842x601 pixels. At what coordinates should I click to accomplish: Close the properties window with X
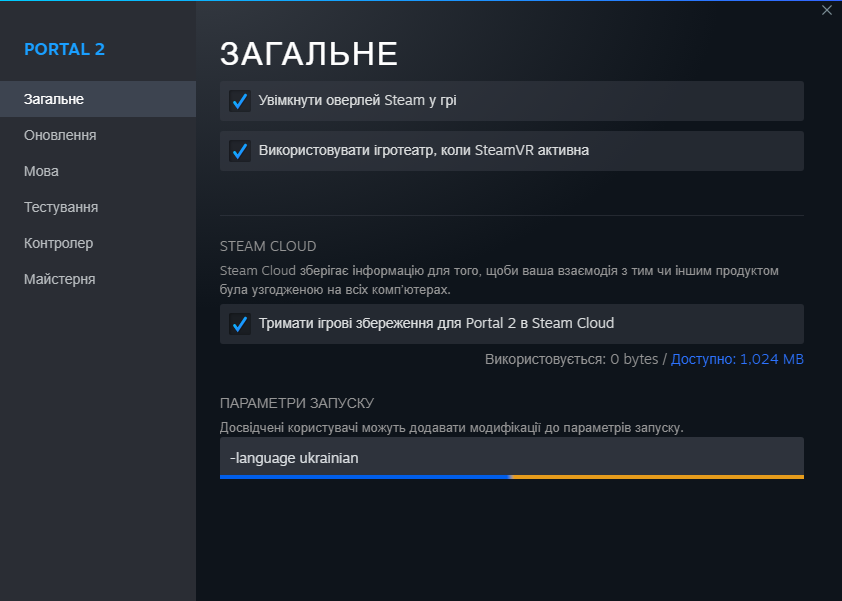826,10
